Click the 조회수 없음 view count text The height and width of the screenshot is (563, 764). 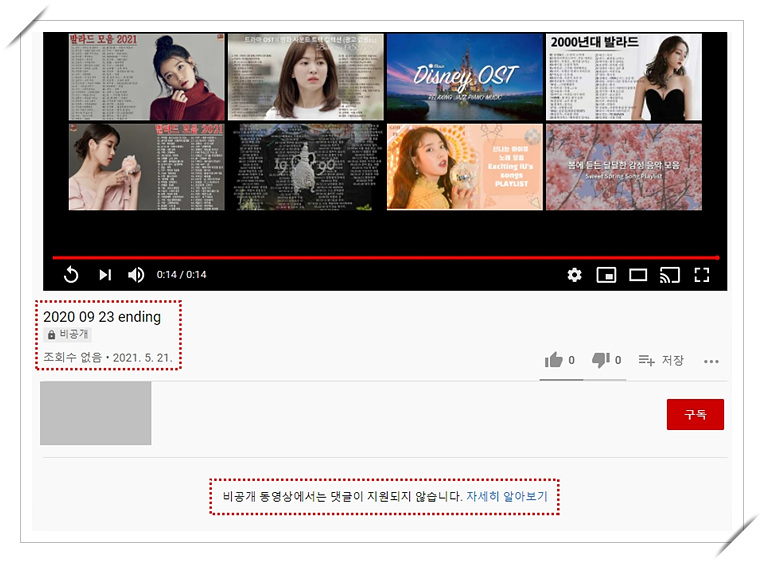point(72,357)
